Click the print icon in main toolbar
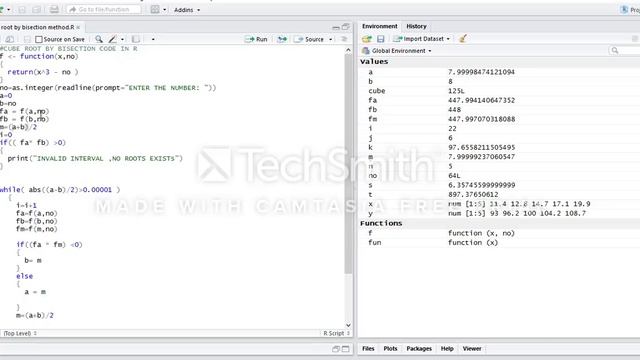 53,9
